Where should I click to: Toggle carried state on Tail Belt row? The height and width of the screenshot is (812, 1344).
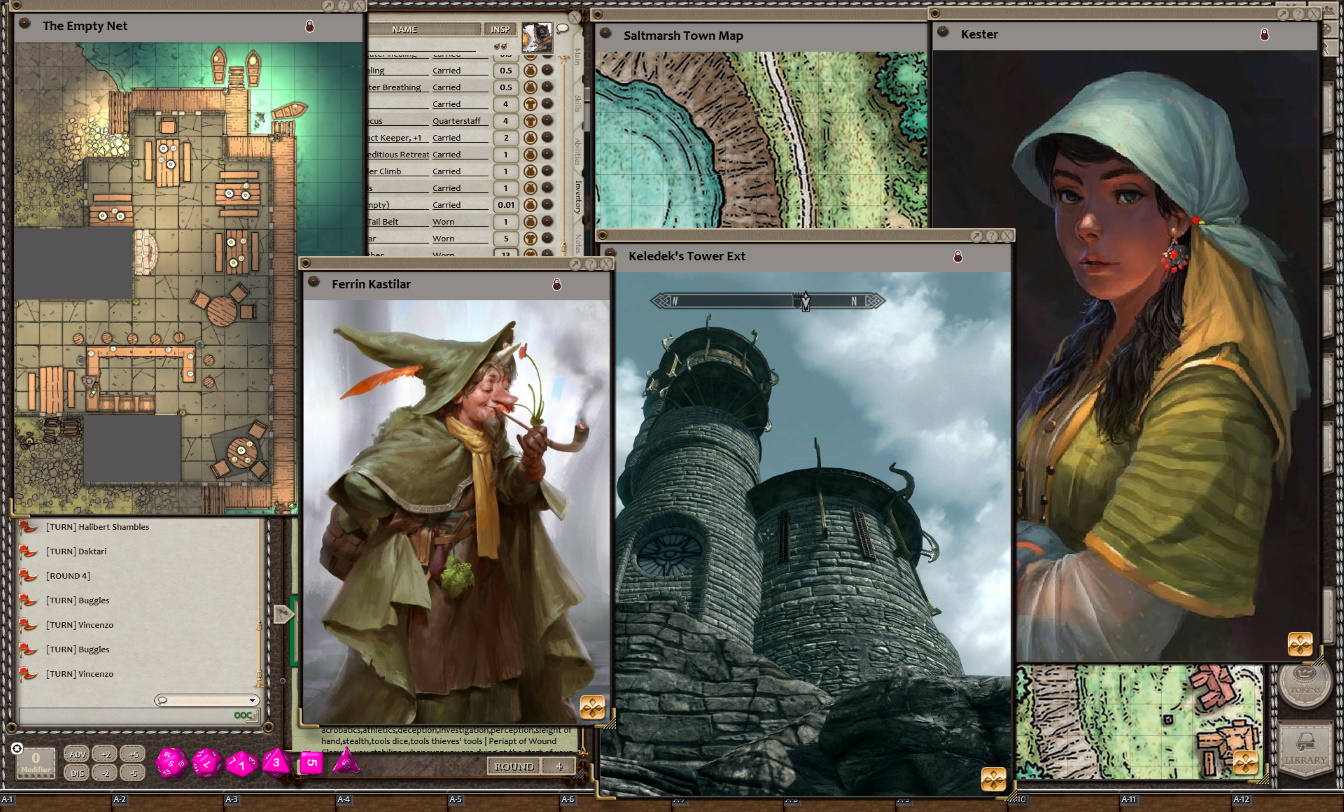531,222
